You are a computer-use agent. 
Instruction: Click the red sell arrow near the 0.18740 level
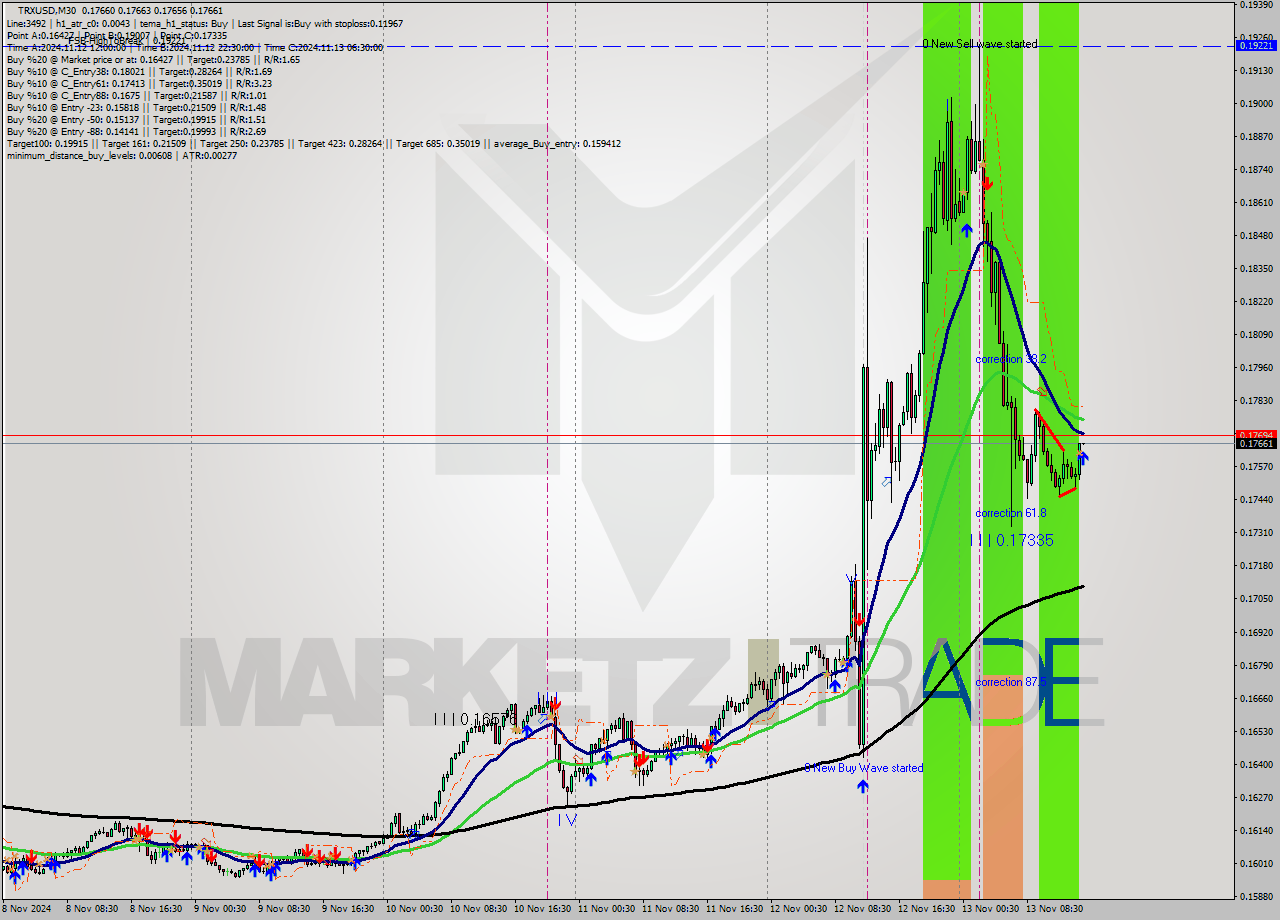coord(986,184)
